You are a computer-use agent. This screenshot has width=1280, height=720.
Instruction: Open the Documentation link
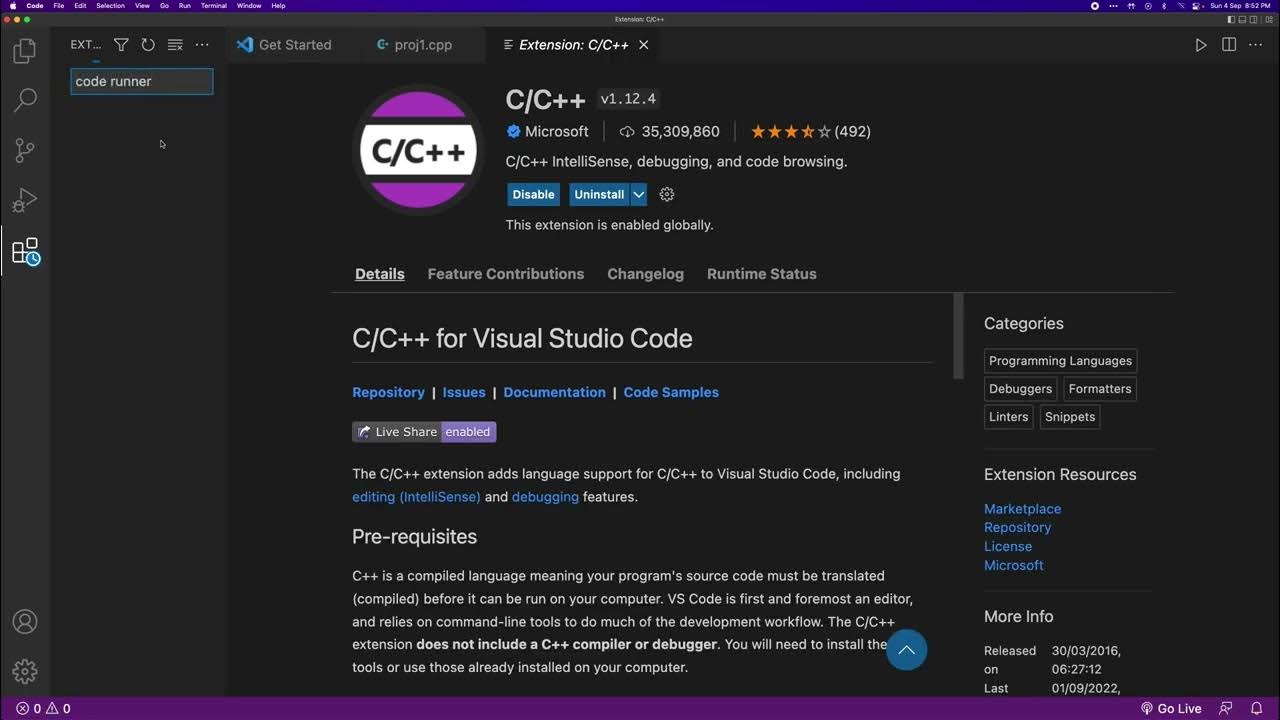(x=555, y=392)
